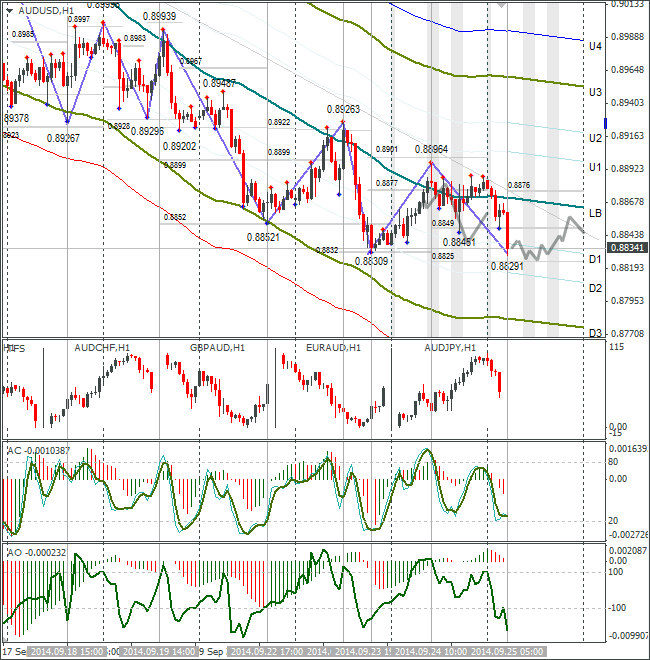This screenshot has height=660, width=650.
Task: Open the dropdown arrow beside AUDUSD,H1
Action: pyautogui.click(x=10, y=11)
